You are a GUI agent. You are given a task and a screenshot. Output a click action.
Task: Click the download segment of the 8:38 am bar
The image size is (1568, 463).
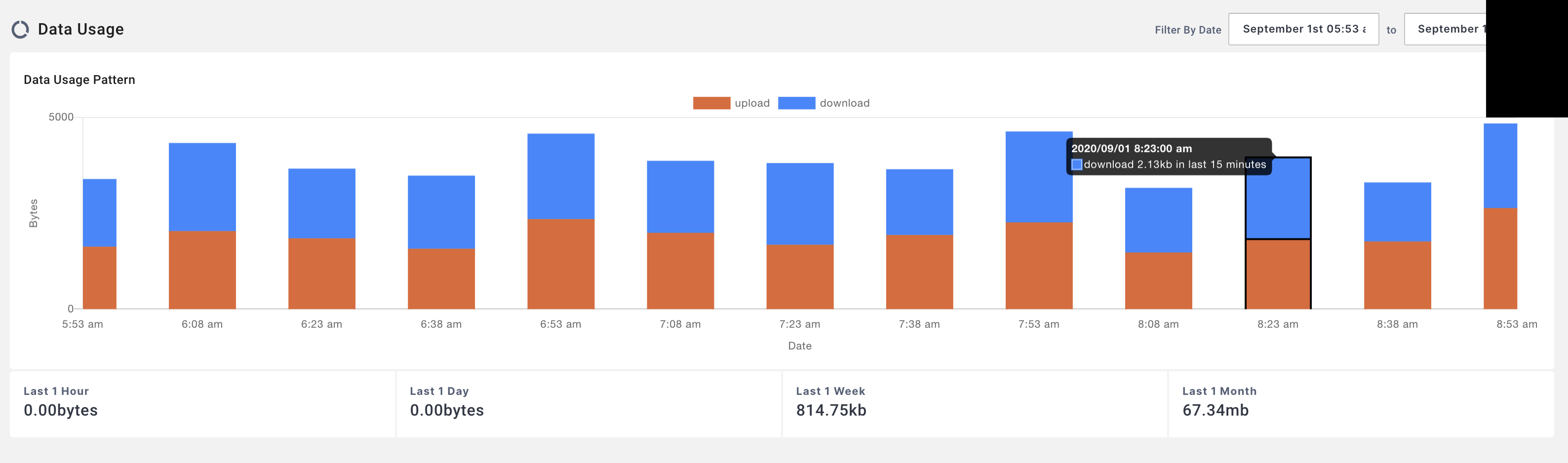(x=1397, y=212)
